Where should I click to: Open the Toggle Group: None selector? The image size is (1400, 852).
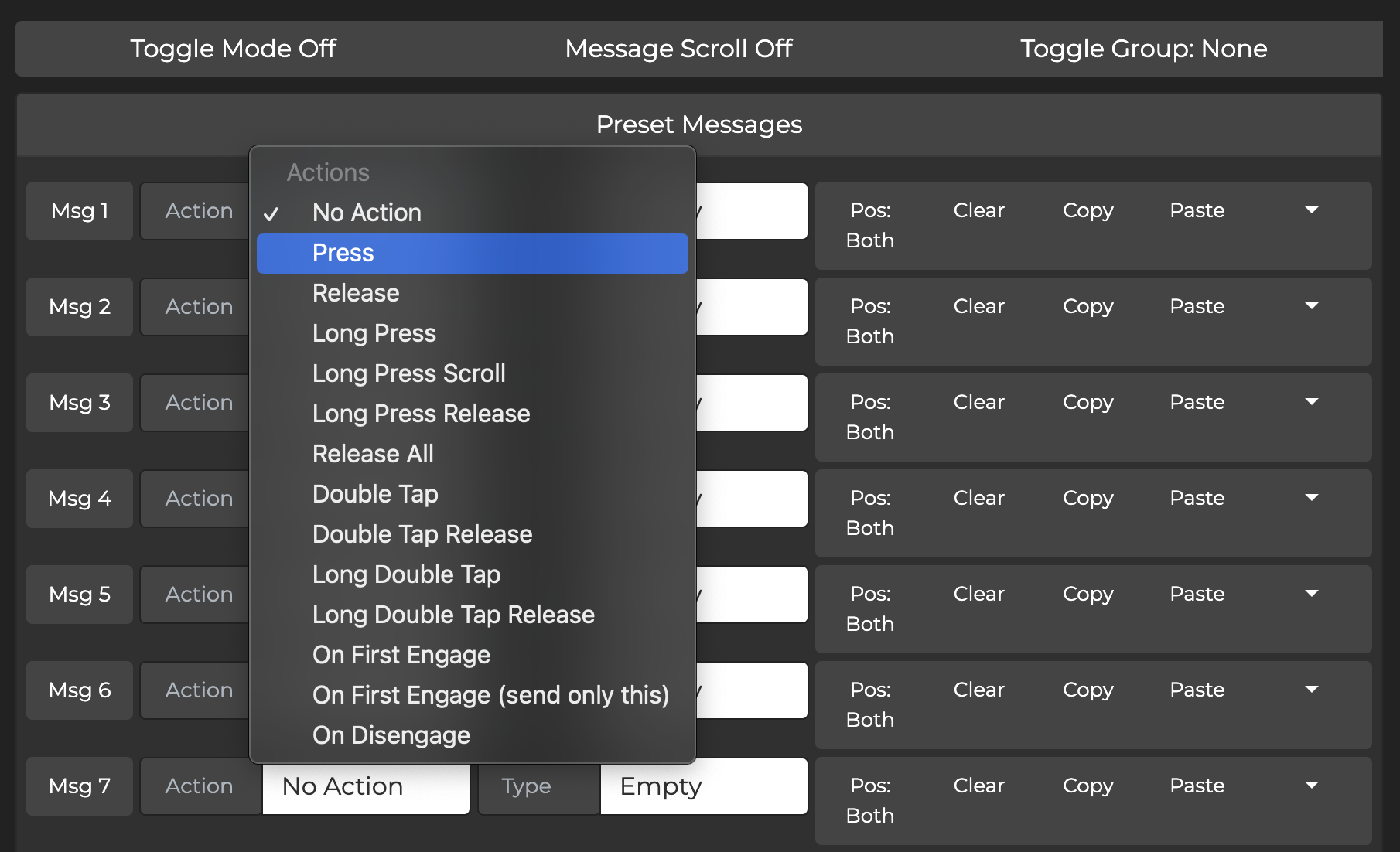[x=1144, y=49]
